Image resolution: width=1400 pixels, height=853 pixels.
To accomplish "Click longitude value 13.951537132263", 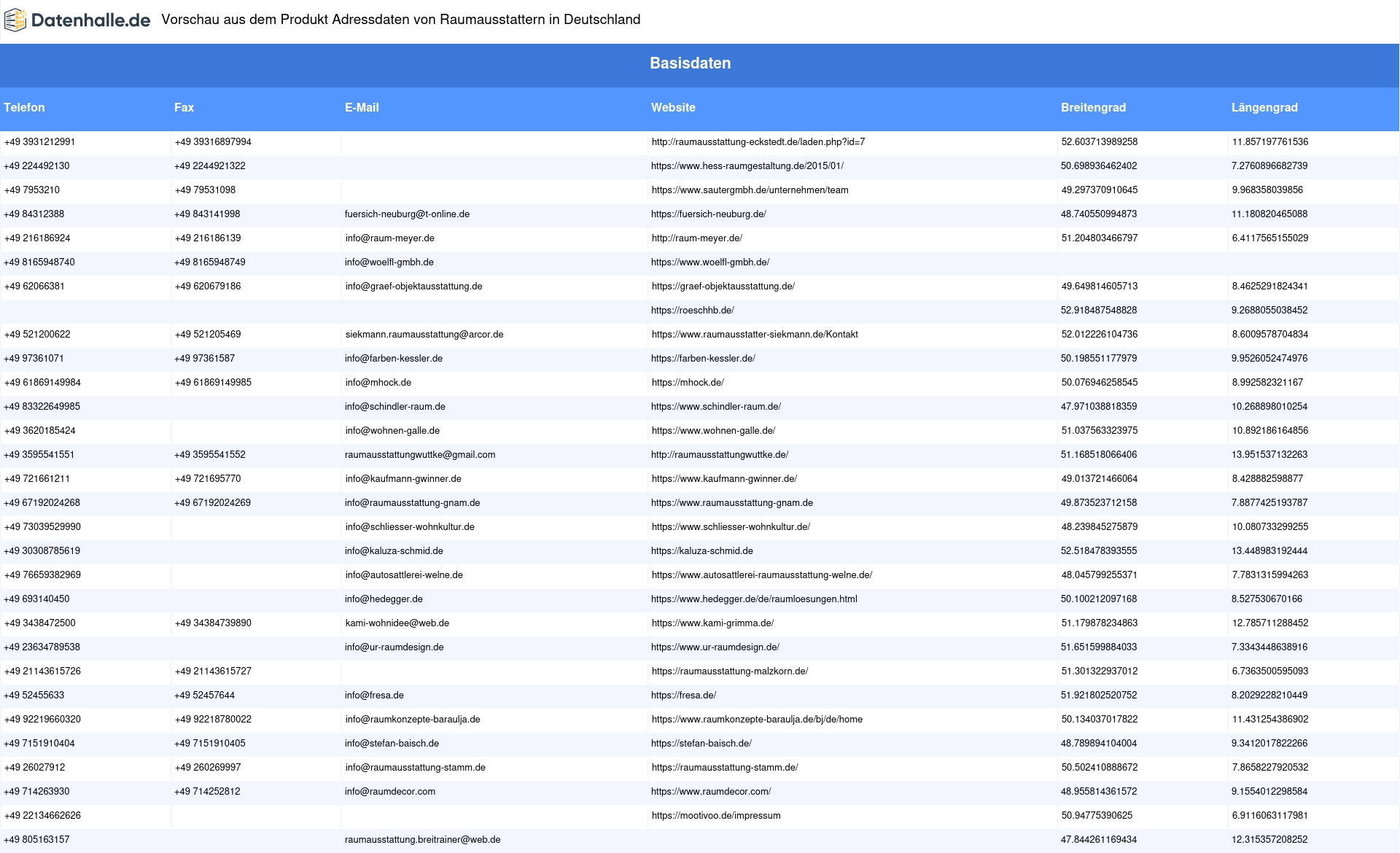I will (1269, 455).
